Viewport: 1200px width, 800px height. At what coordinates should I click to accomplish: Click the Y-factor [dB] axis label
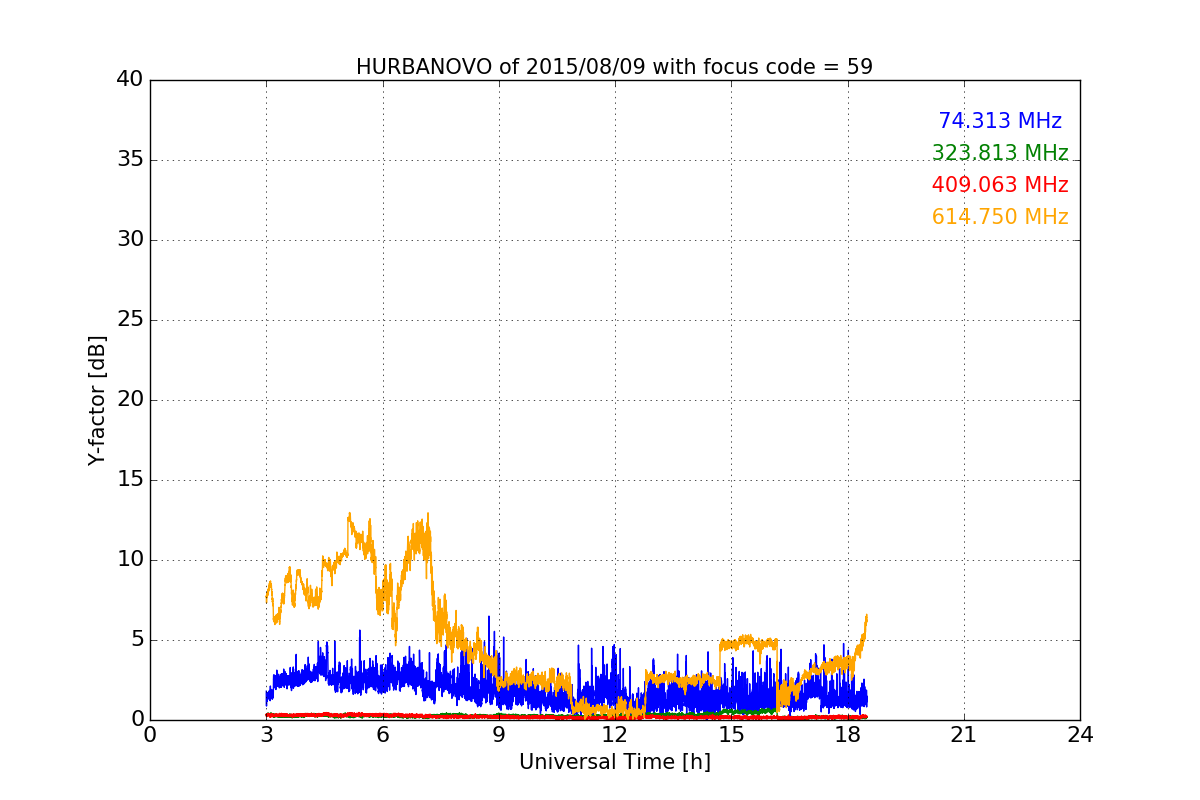(97, 400)
